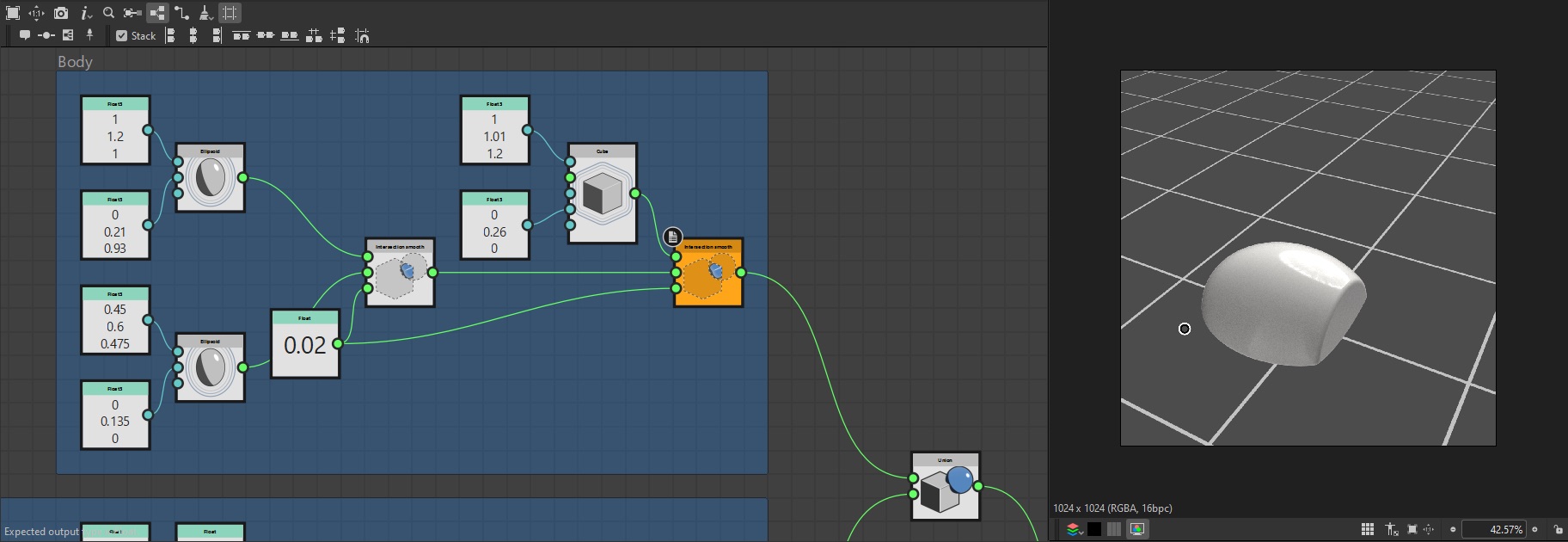Viewport: 1568px width, 542px height.
Task: Add a comment with speech bubble icon
Action: point(25,35)
